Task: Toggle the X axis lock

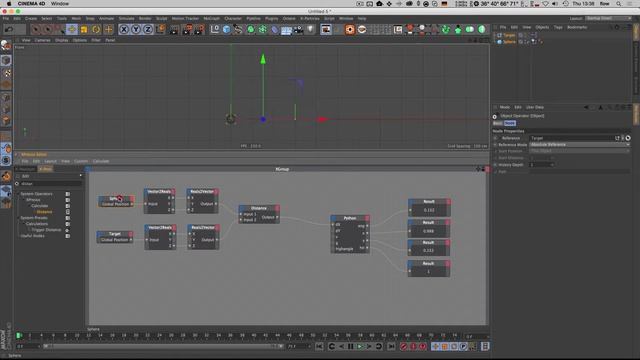Action: click(124, 29)
